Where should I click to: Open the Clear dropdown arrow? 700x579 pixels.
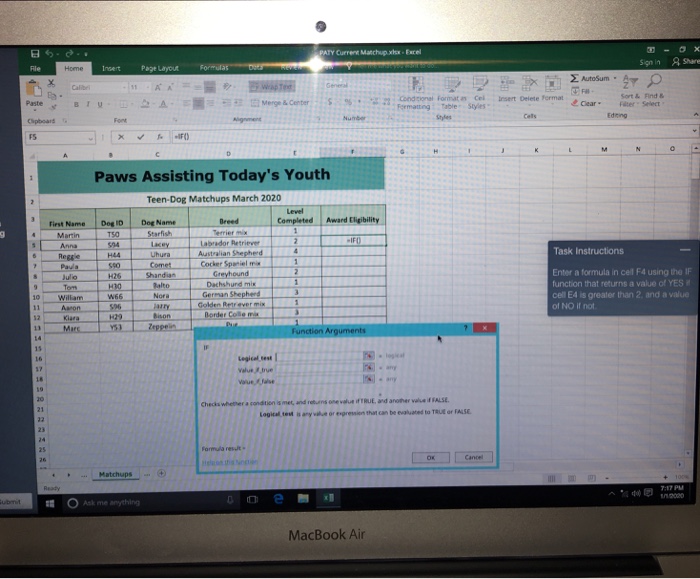click(600, 103)
